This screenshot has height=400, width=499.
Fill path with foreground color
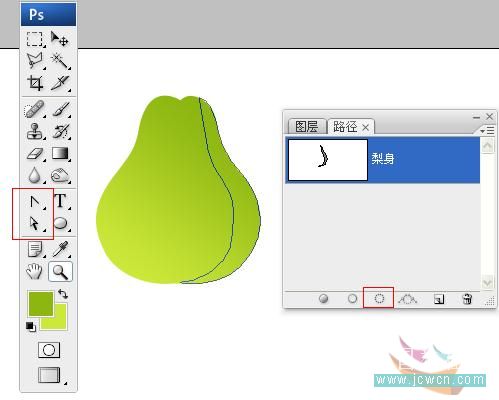pyautogui.click(x=323, y=299)
